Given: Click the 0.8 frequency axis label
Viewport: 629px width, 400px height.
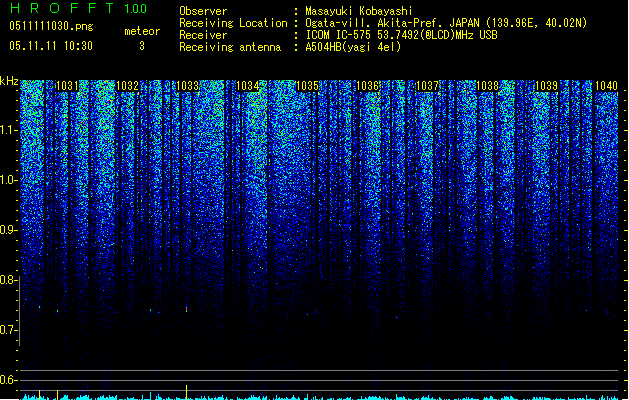Looking at the screenshot, I should click(x=9, y=280).
